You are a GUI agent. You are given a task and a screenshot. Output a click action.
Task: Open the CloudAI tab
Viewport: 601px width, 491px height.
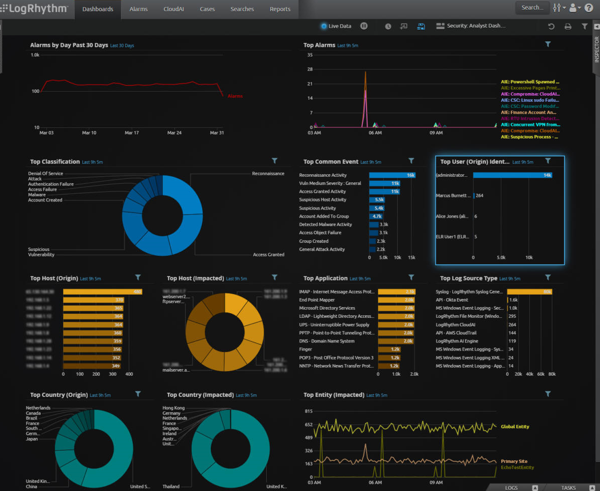click(174, 9)
